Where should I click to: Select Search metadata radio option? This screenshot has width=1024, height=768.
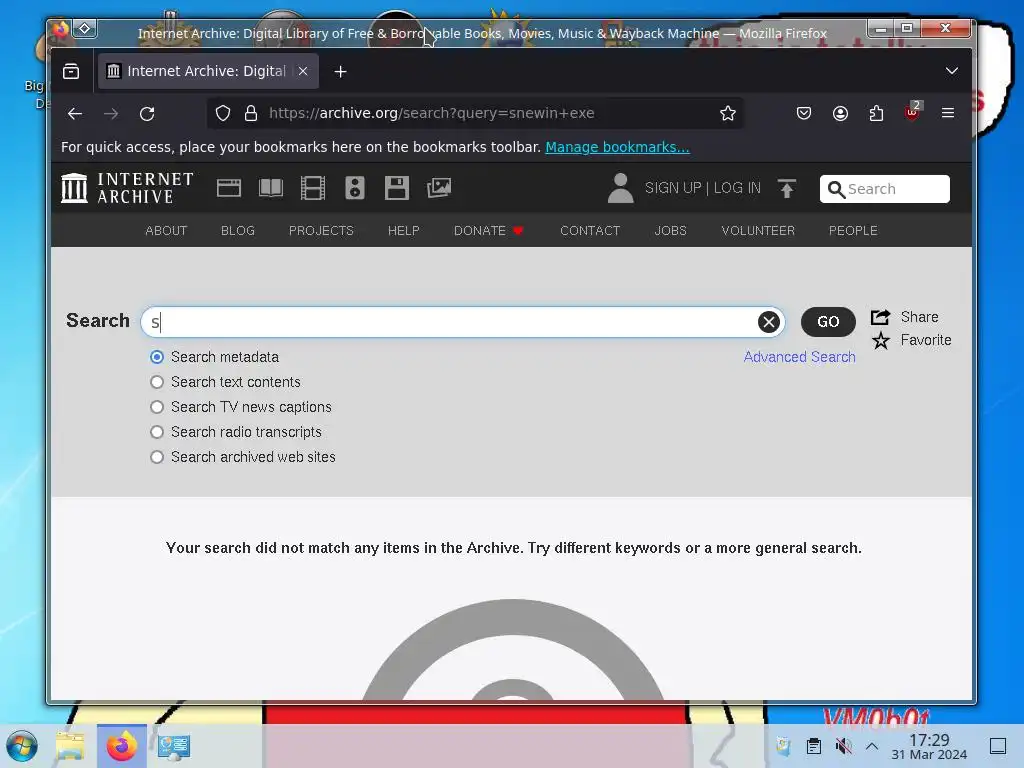point(157,357)
